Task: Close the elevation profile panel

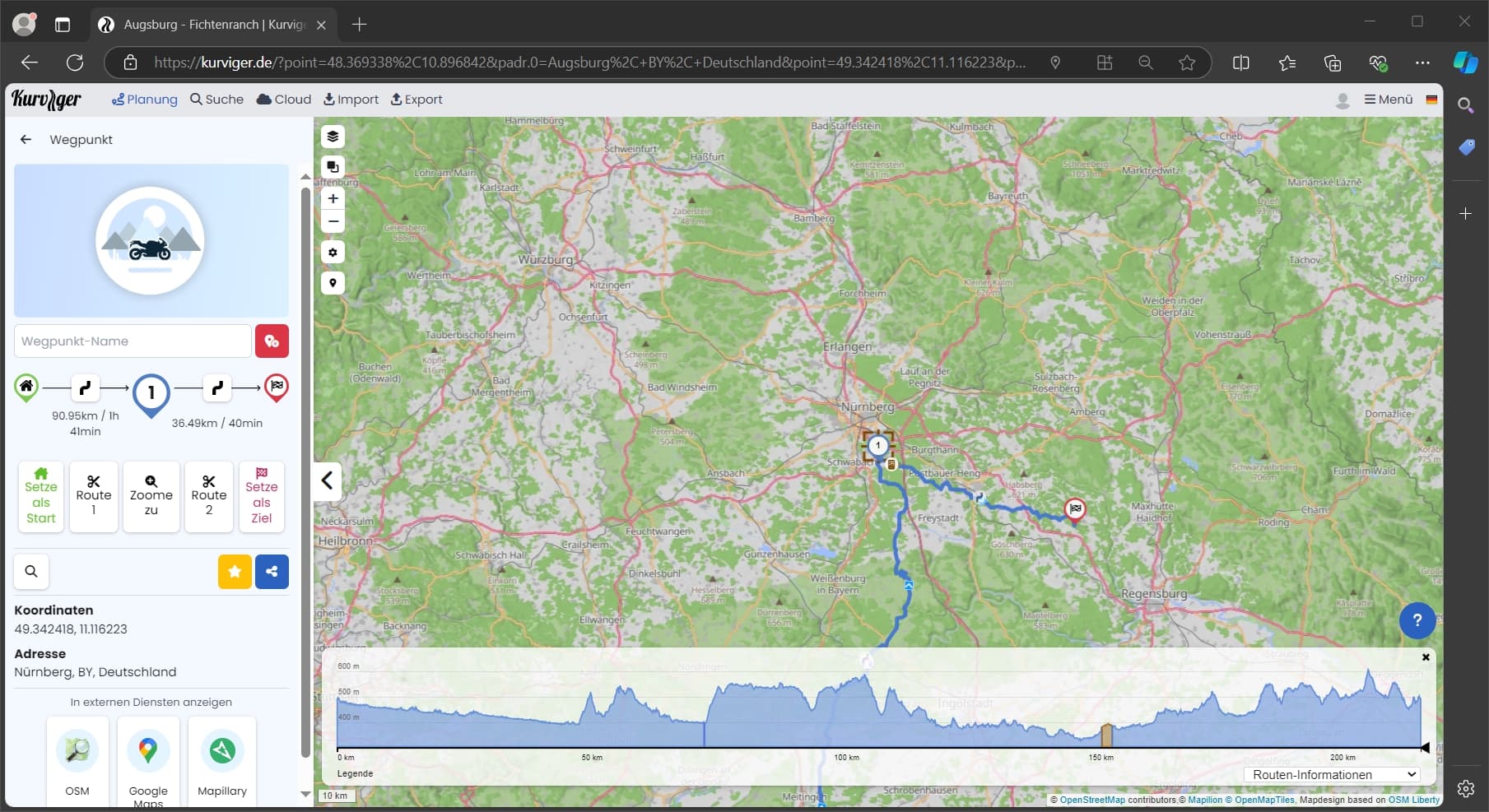Action: coord(1426,657)
